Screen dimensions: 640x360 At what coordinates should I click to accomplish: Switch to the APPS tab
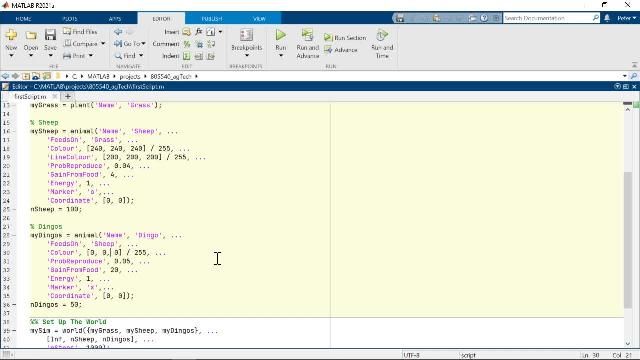tap(115, 19)
